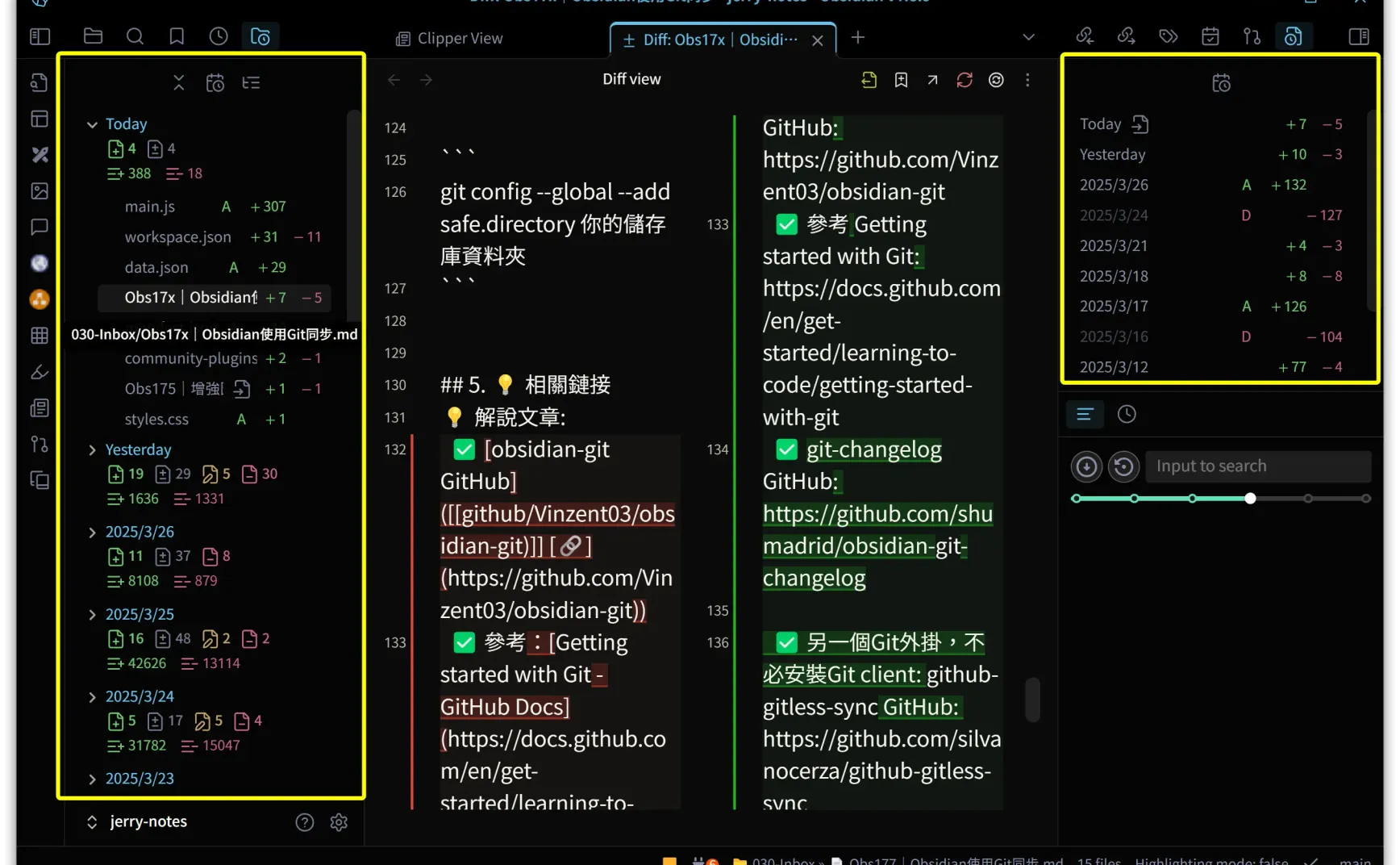Toggle the 另一個Git外掛 checkbox on line 136

786,643
